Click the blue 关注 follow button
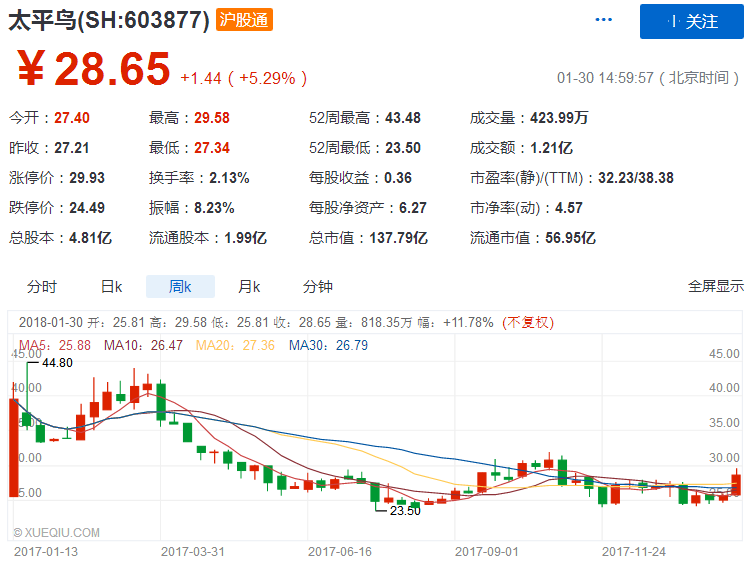 tap(692, 22)
